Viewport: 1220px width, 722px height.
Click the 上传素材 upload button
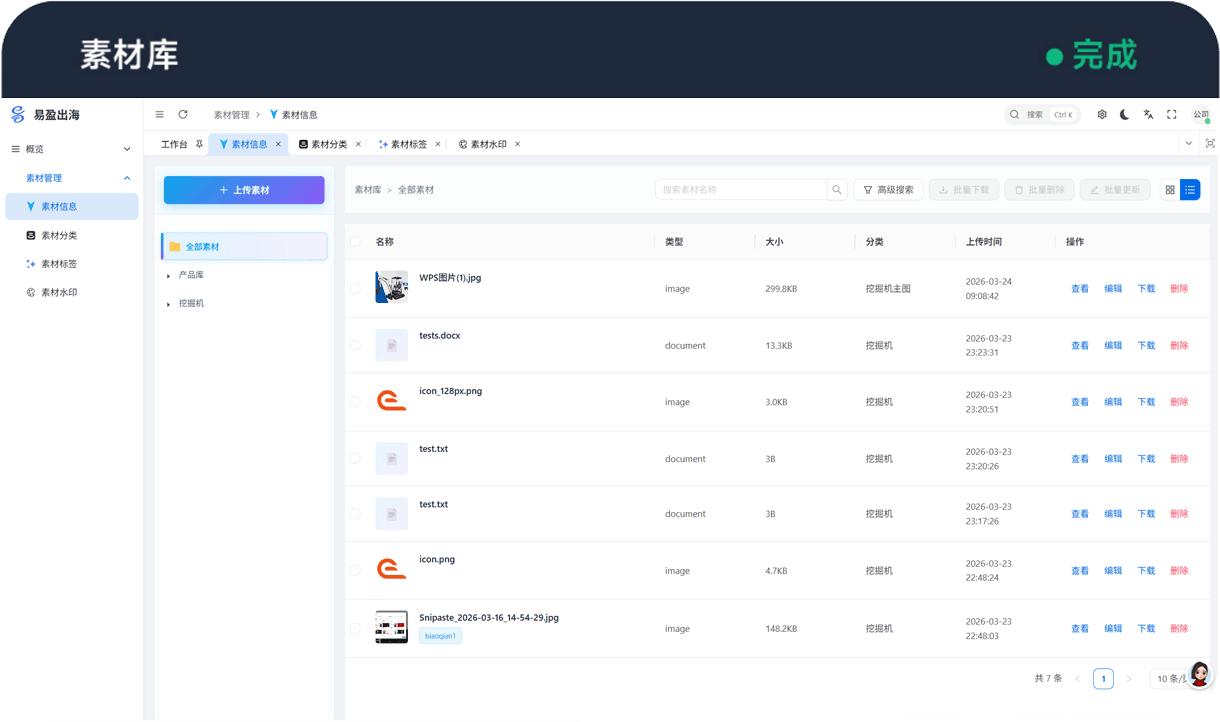coord(244,190)
